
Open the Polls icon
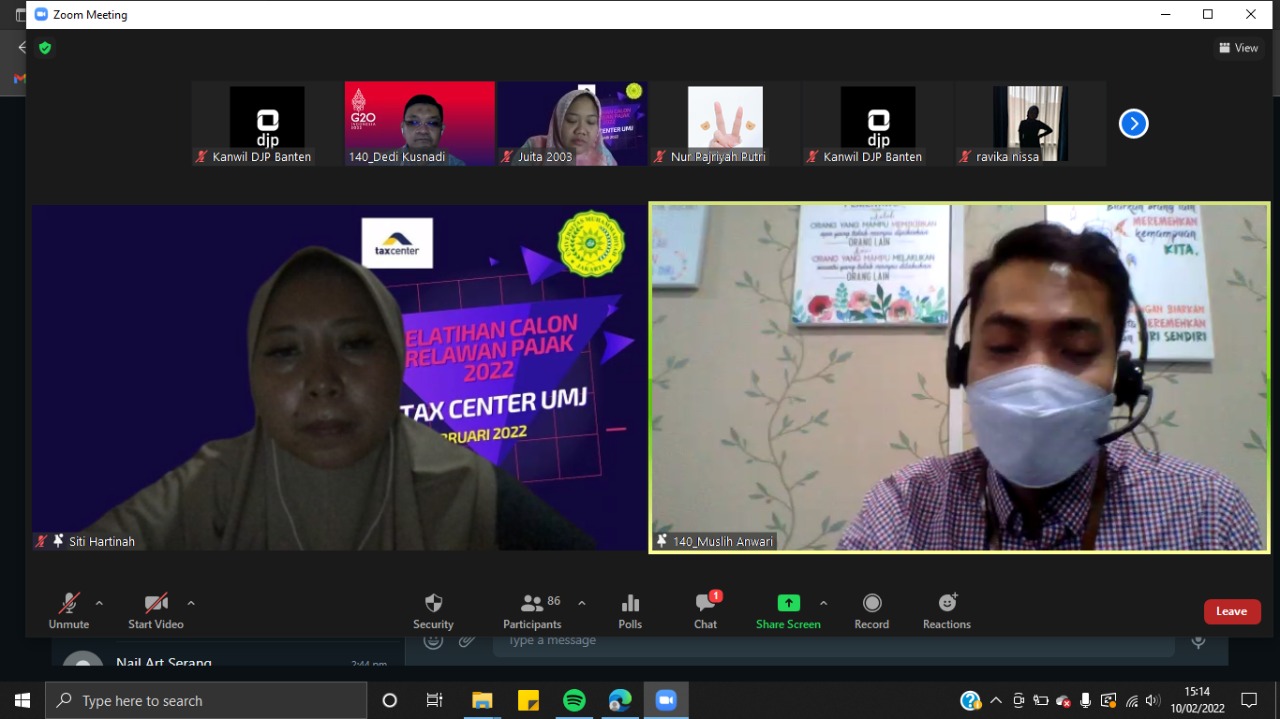click(x=630, y=610)
